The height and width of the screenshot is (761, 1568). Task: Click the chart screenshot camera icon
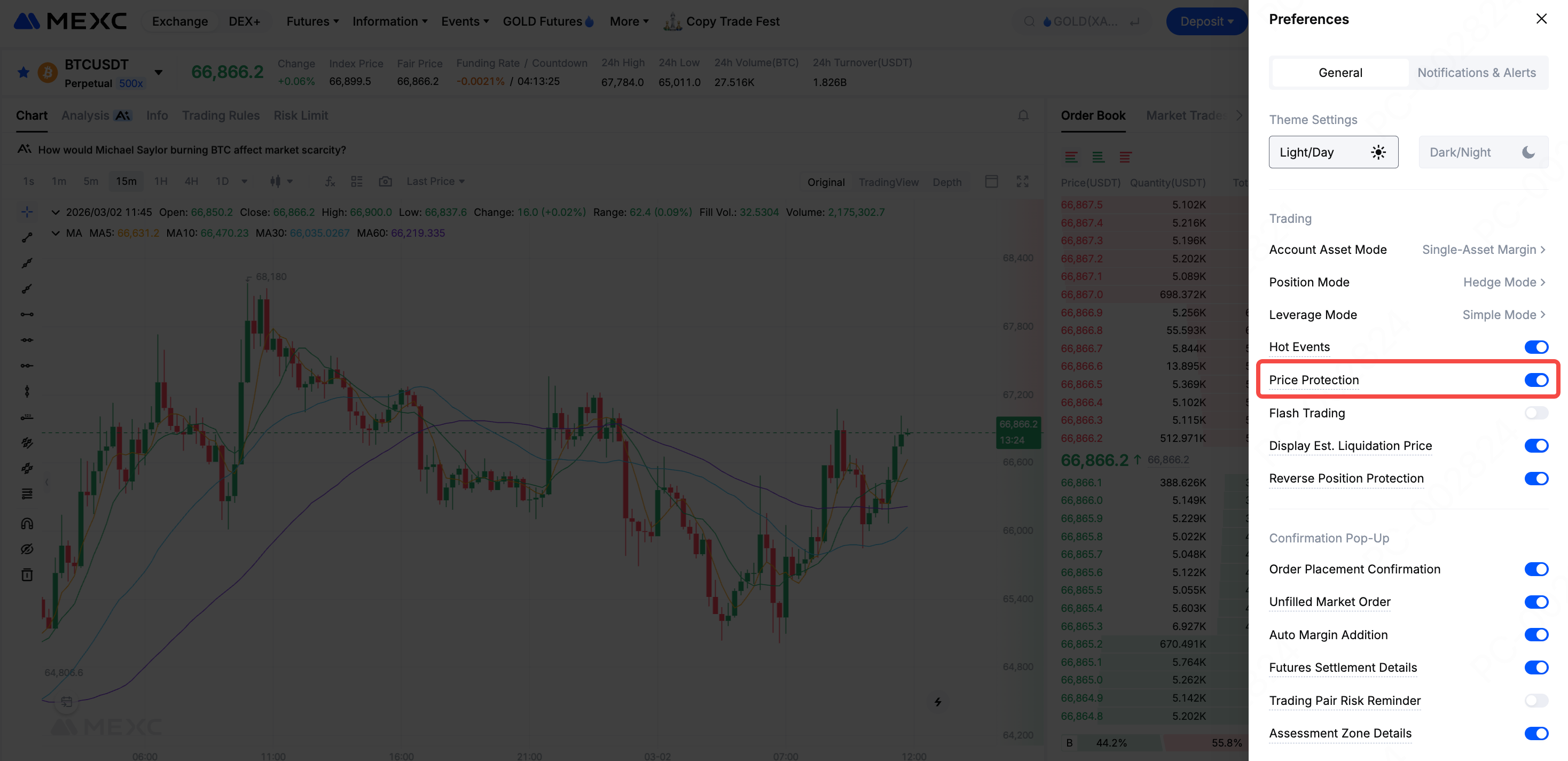pyautogui.click(x=385, y=181)
